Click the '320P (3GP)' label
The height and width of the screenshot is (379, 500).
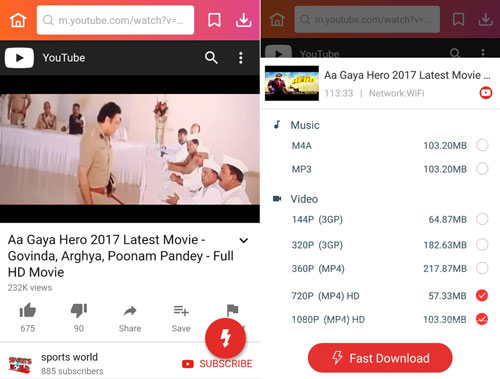tap(317, 245)
